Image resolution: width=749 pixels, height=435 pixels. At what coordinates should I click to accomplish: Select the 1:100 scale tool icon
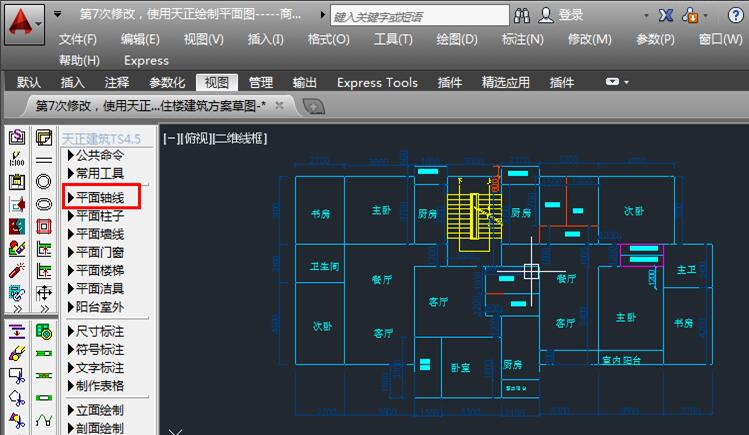click(17, 160)
